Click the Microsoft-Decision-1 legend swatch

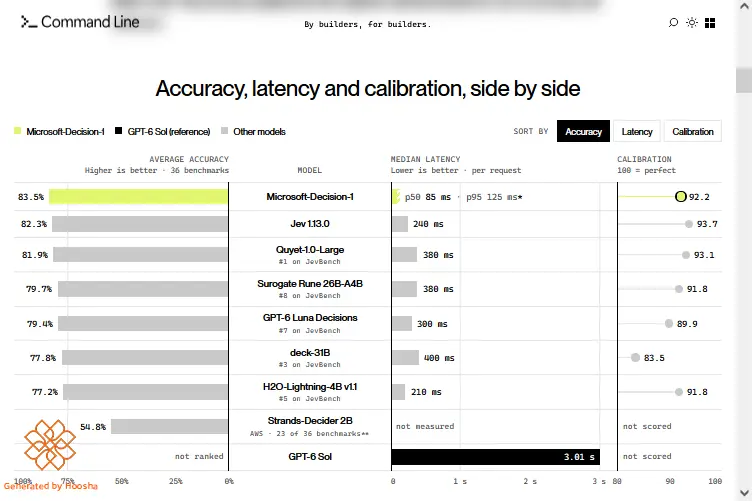18,131
